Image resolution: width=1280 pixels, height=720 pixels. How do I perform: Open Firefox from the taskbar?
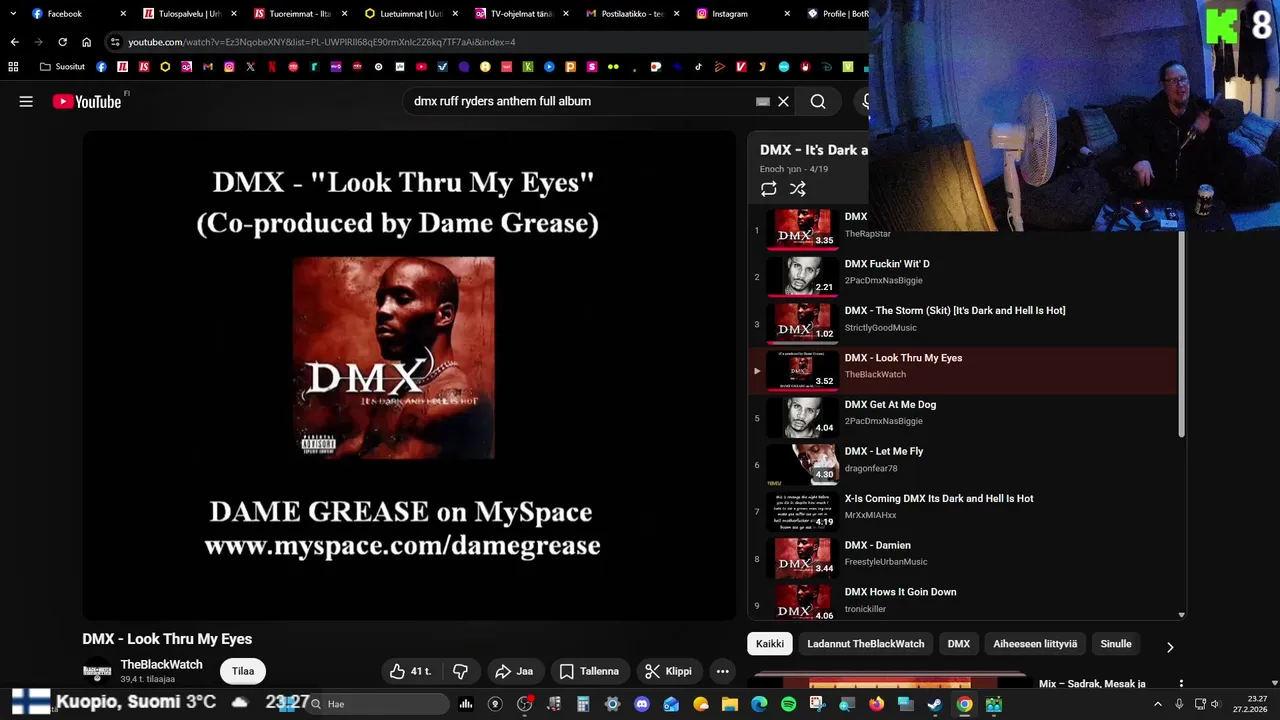(877, 704)
